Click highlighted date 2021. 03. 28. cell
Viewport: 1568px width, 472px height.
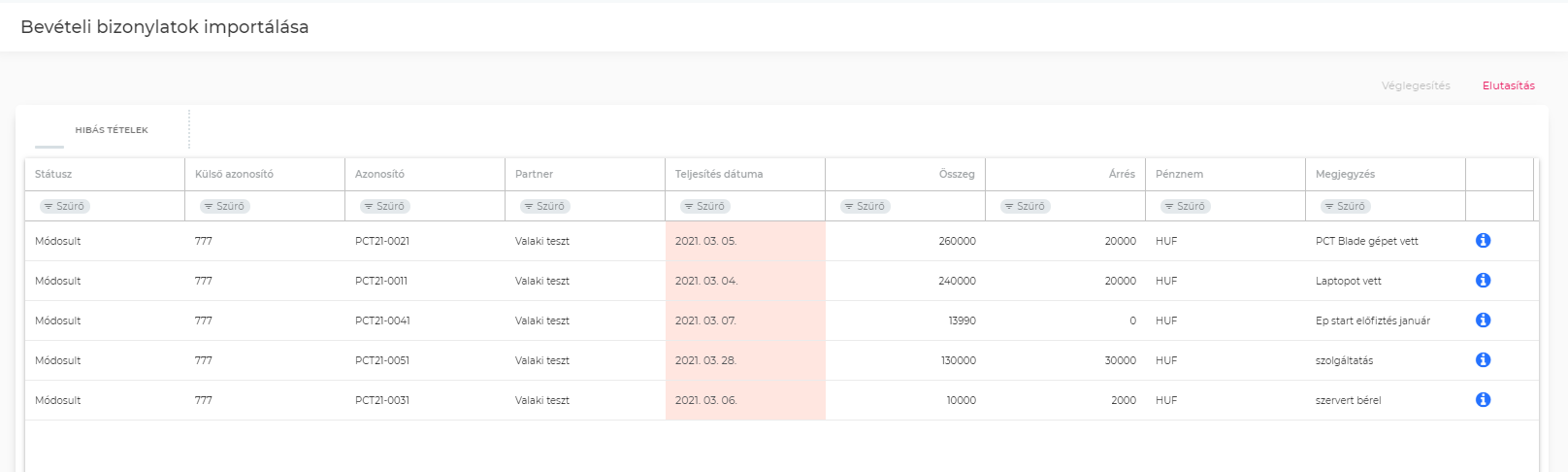(706, 360)
